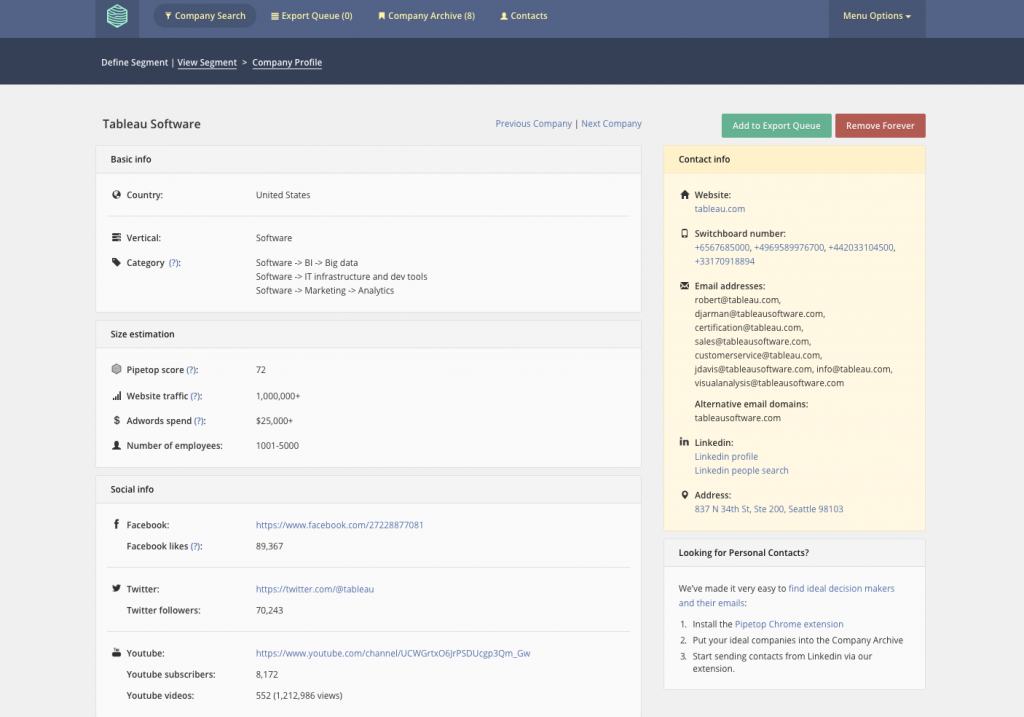
Task: Click the Tableau Software company title
Action: 152,124
